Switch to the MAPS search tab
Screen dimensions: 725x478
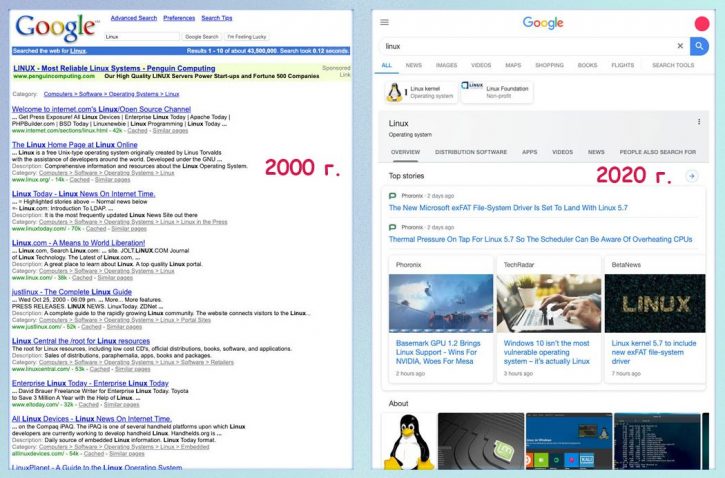(x=513, y=65)
